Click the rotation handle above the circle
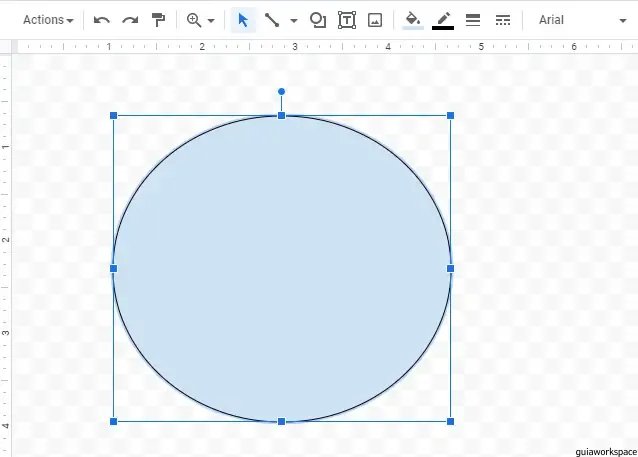 click(281, 92)
